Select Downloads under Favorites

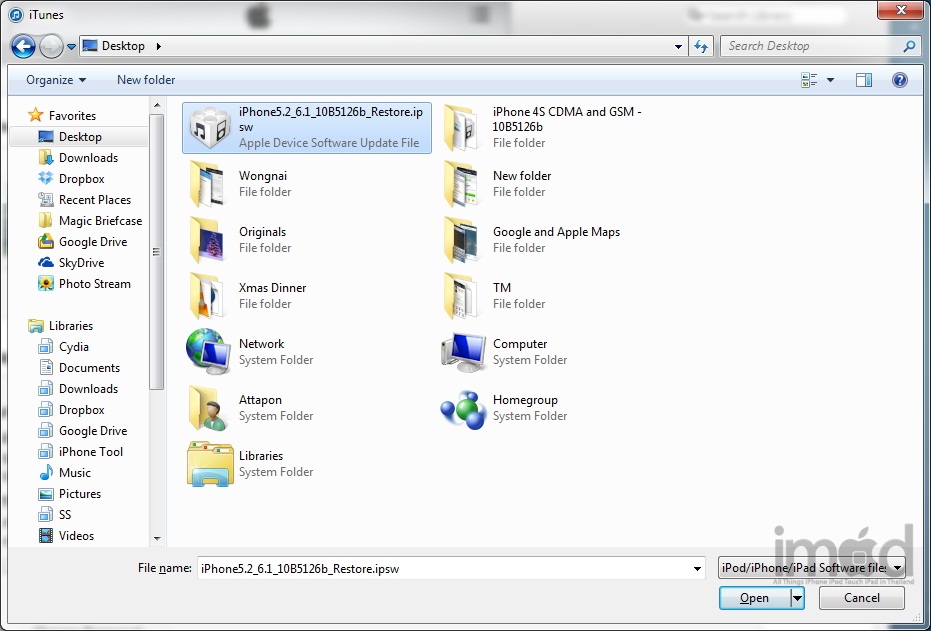[x=78, y=157]
